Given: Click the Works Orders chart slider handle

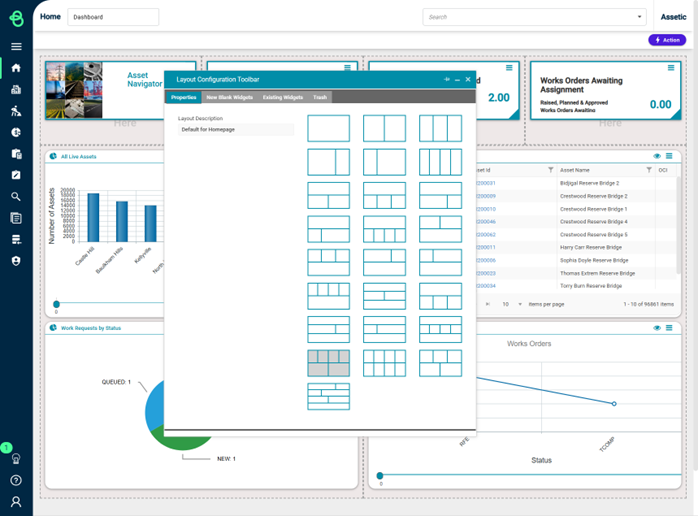Looking at the screenshot, I should [380, 476].
